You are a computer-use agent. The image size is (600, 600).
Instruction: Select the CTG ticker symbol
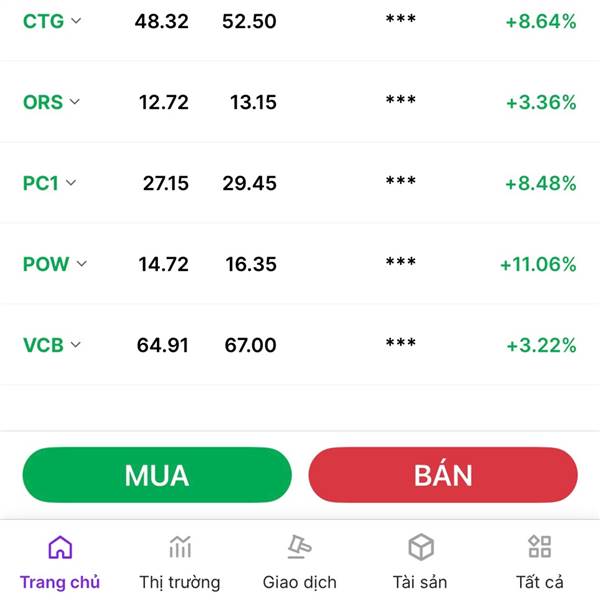(43, 21)
